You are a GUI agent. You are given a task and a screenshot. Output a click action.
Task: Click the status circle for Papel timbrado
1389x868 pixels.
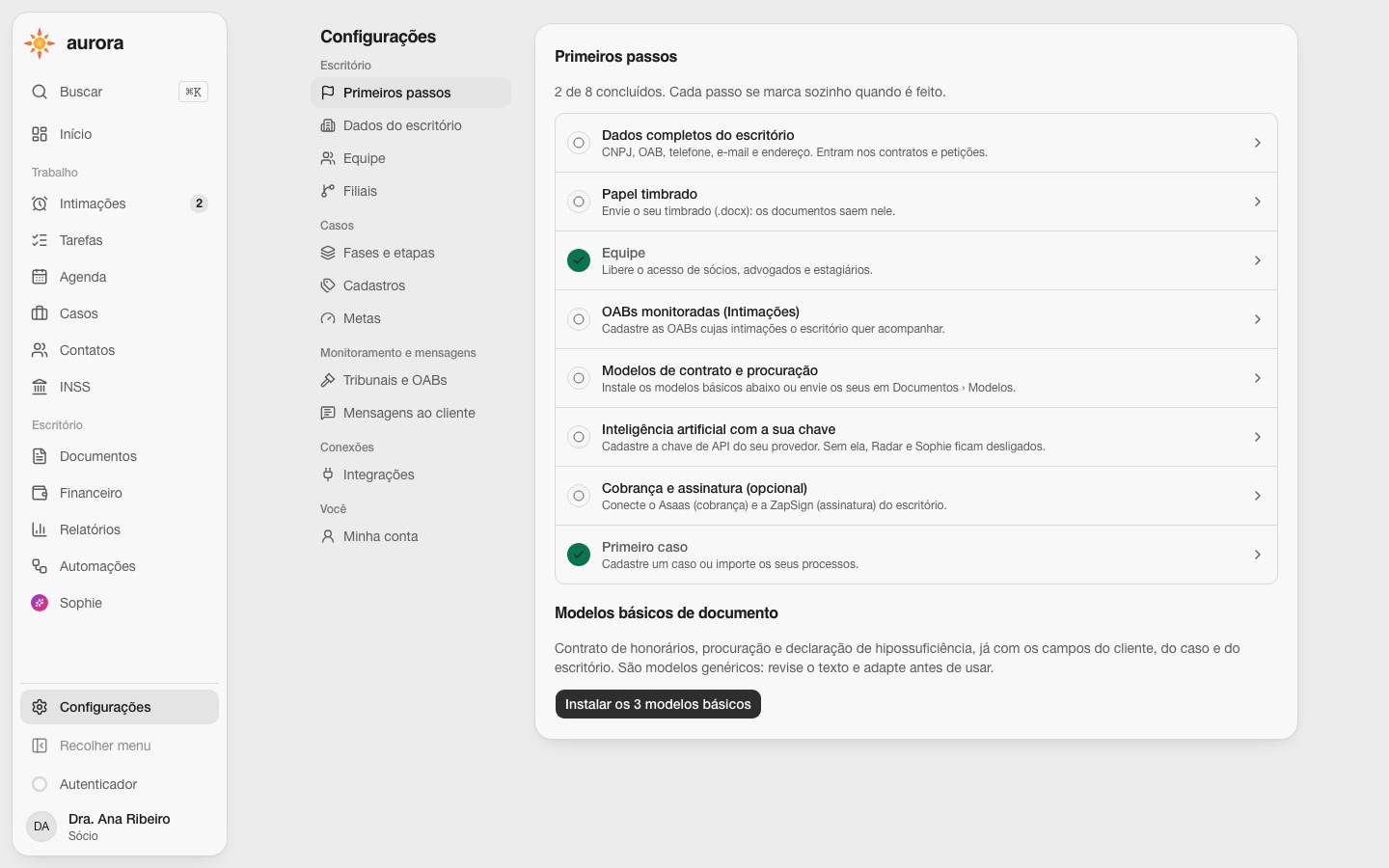coord(579,202)
